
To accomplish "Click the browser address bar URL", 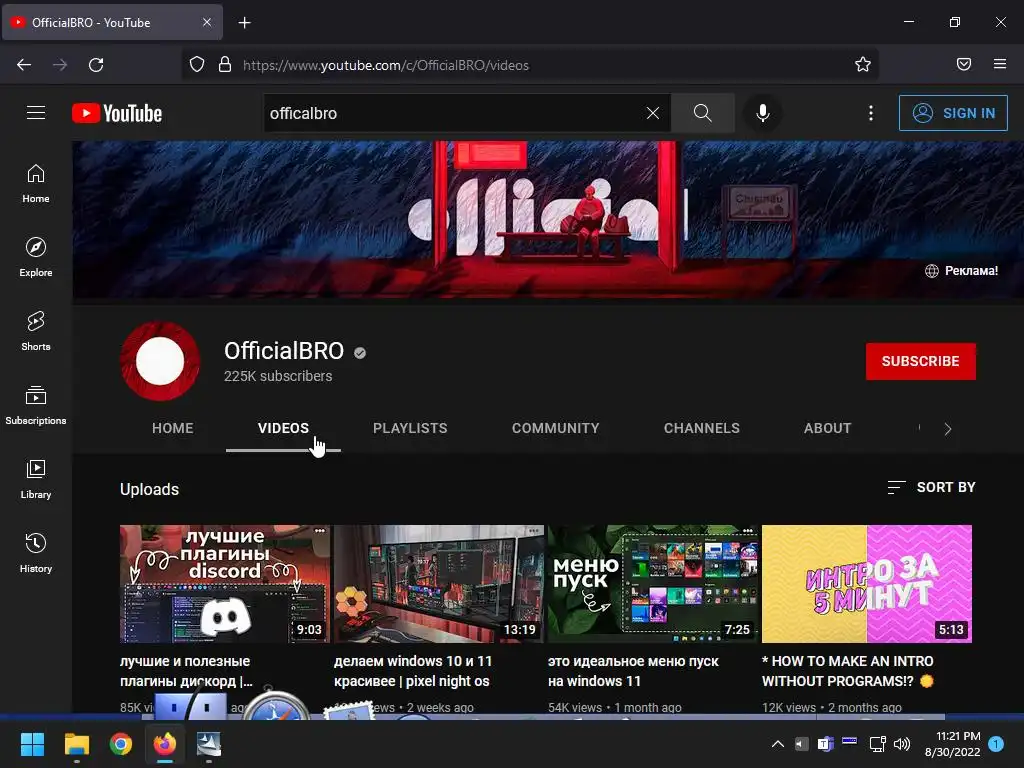I will coord(386,65).
